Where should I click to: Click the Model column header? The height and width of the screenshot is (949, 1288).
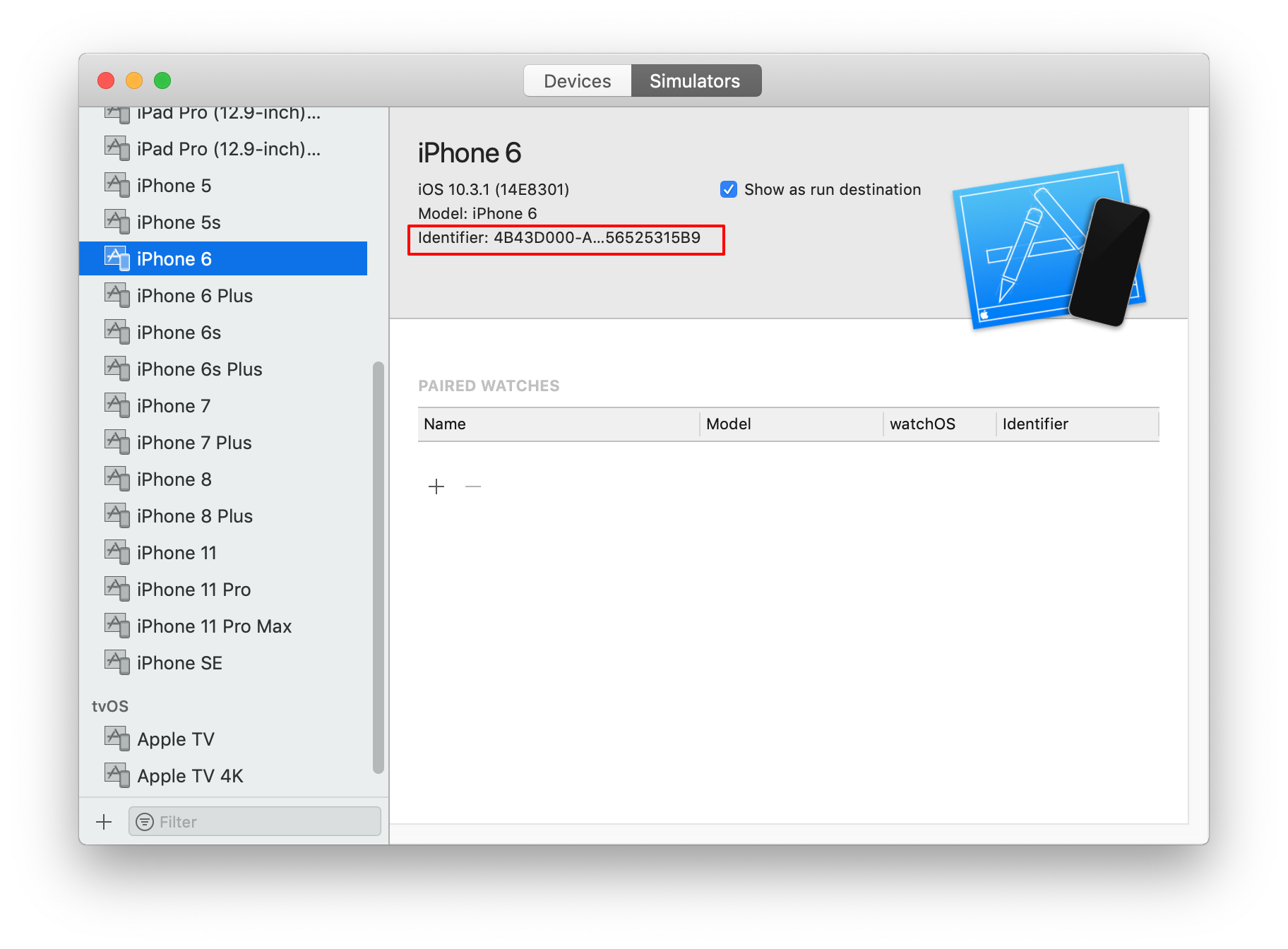pyautogui.click(x=792, y=424)
